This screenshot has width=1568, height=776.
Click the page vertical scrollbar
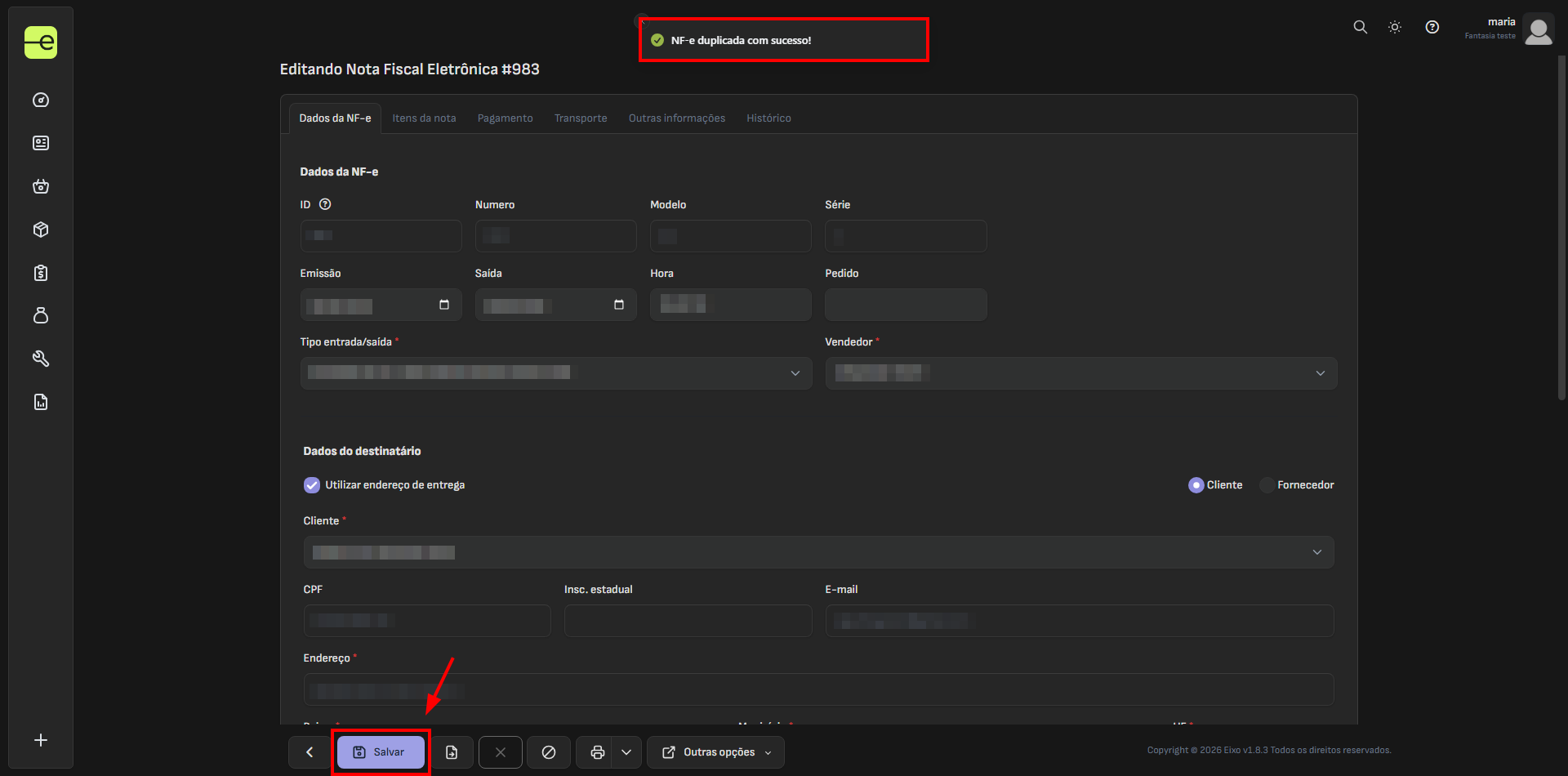[1561, 229]
